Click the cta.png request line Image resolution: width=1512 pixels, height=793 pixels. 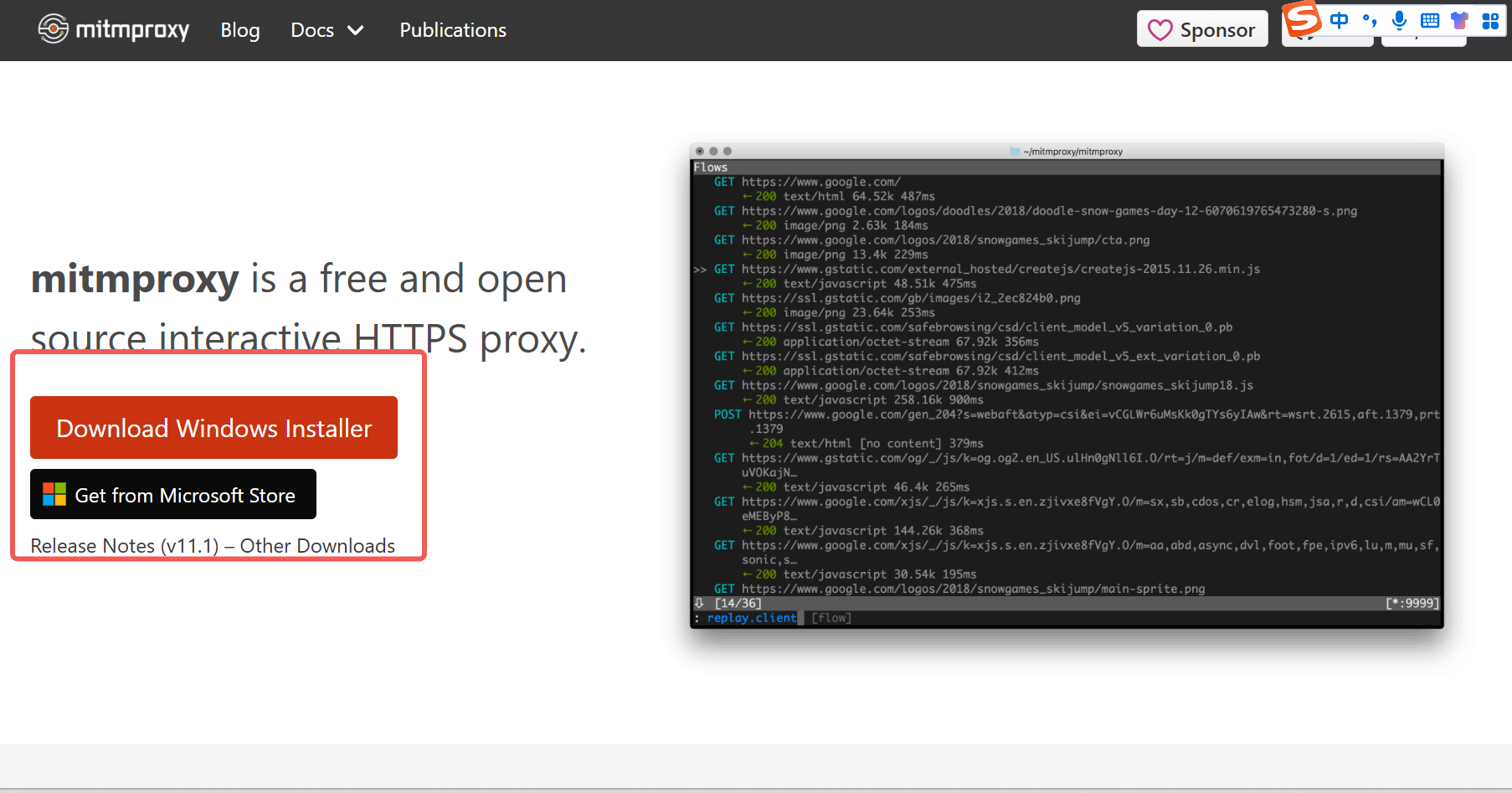[932, 240]
